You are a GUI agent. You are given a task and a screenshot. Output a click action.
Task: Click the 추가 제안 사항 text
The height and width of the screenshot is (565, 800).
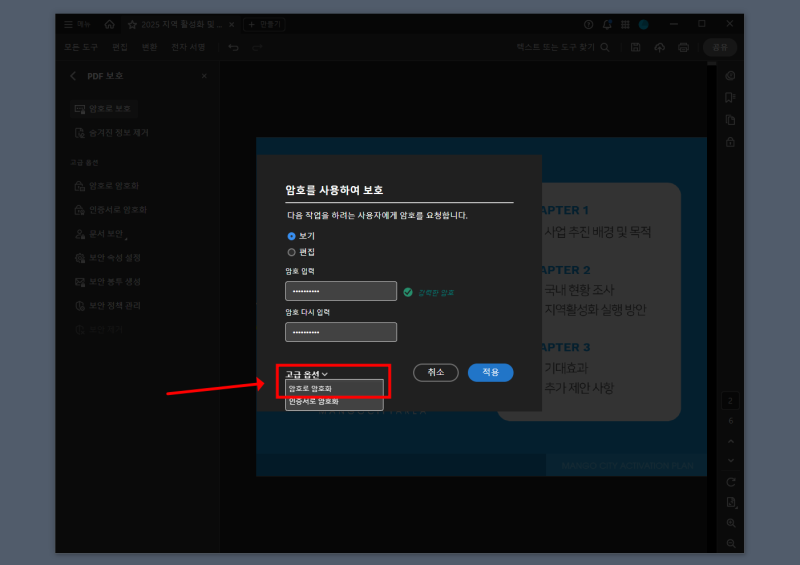tap(579, 388)
